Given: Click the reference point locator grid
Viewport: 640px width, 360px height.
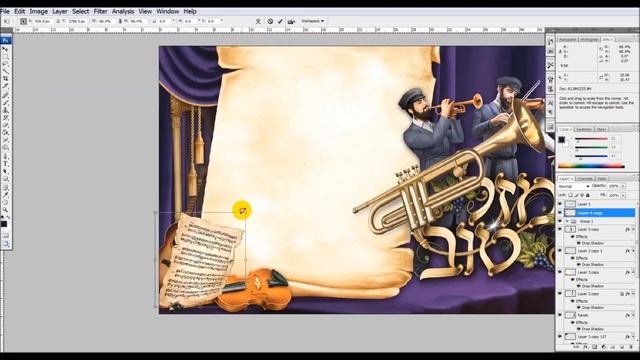Looking at the screenshot, I should coord(24,21).
